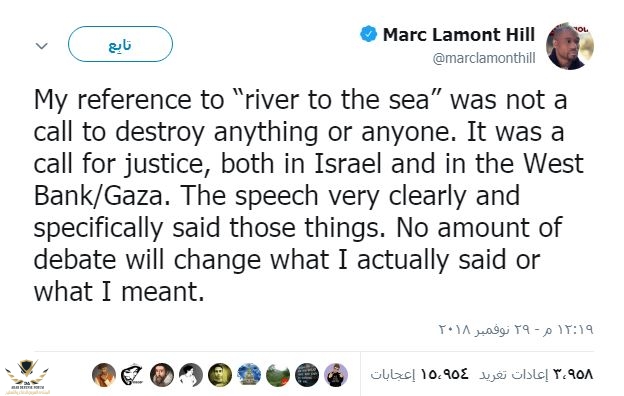
Task: Click the purple-background person liker avatar
Action: click(x=336, y=375)
